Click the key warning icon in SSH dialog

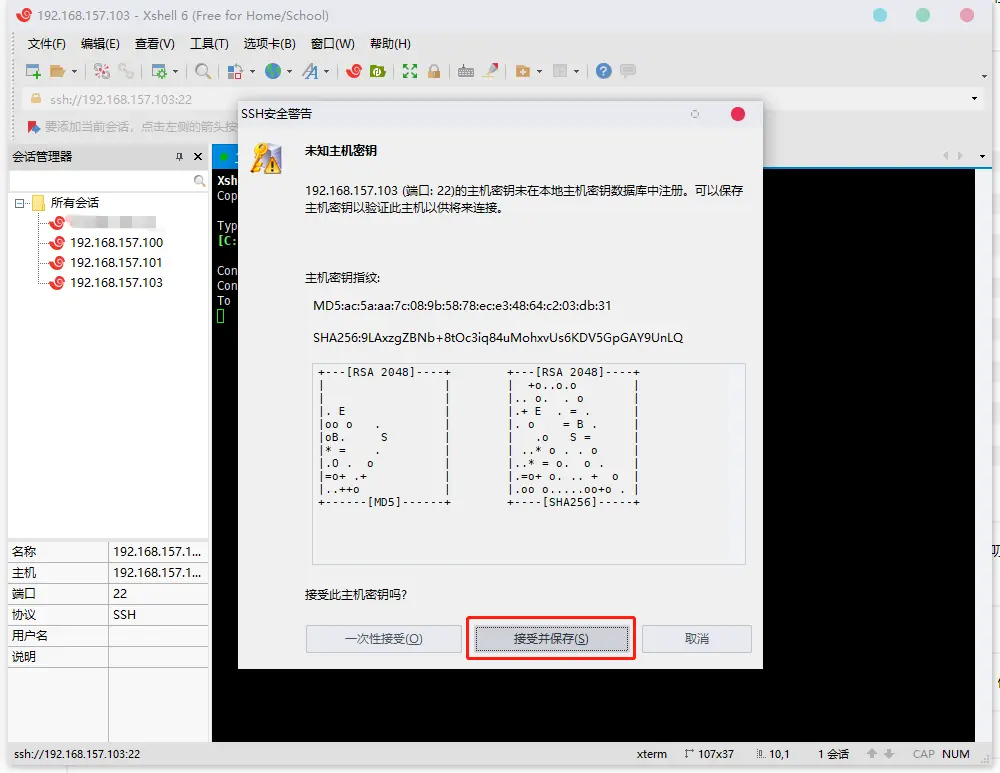coord(267,158)
